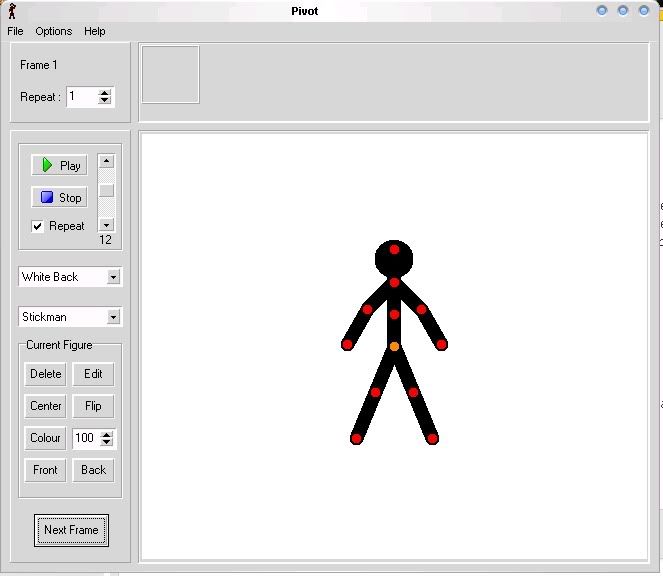This screenshot has height=576, width=663.
Task: Click the playback speed slider thumb
Action: [x=106, y=190]
